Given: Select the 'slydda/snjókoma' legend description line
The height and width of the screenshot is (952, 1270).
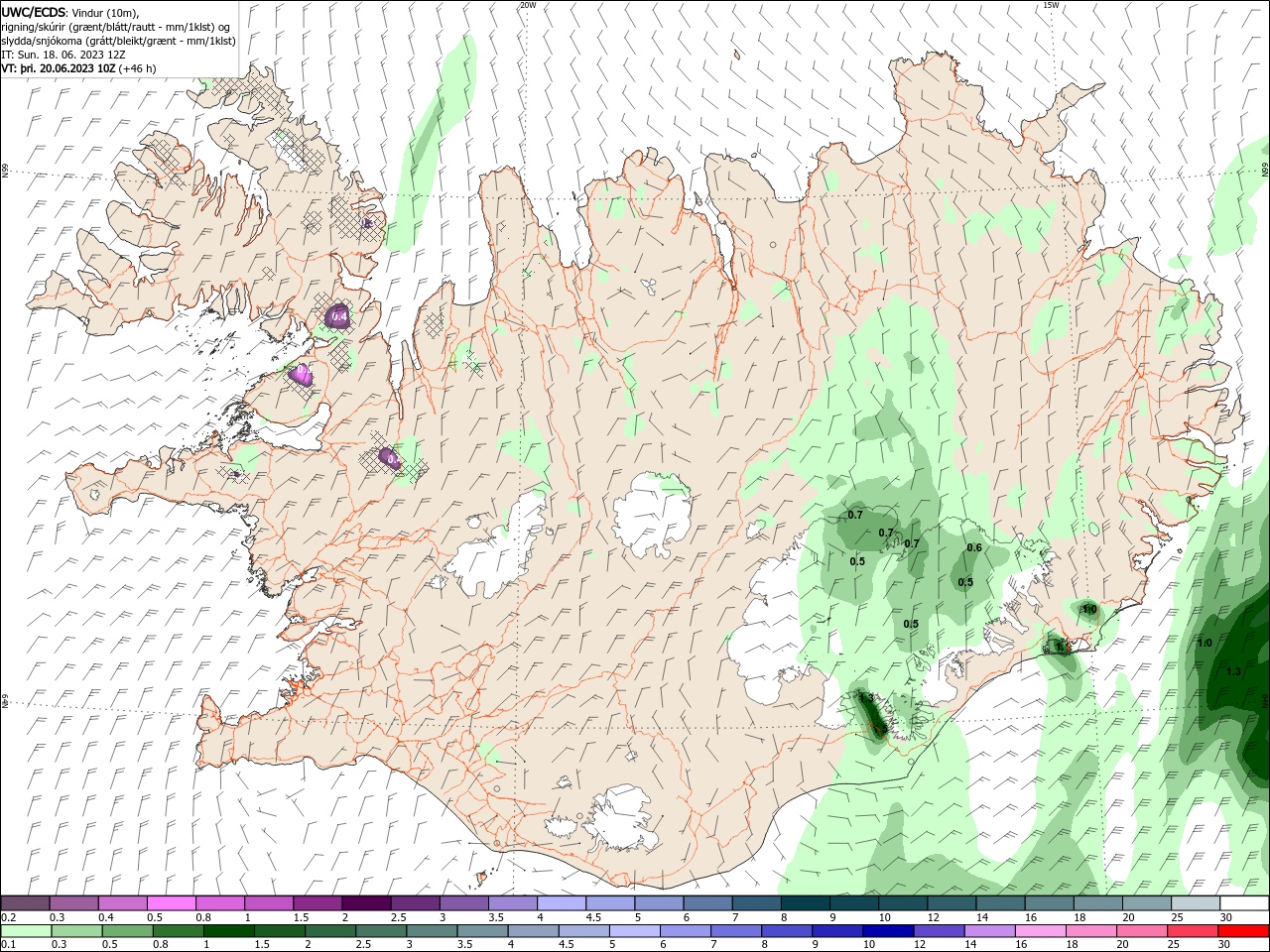Looking at the screenshot, I should 119,41.
